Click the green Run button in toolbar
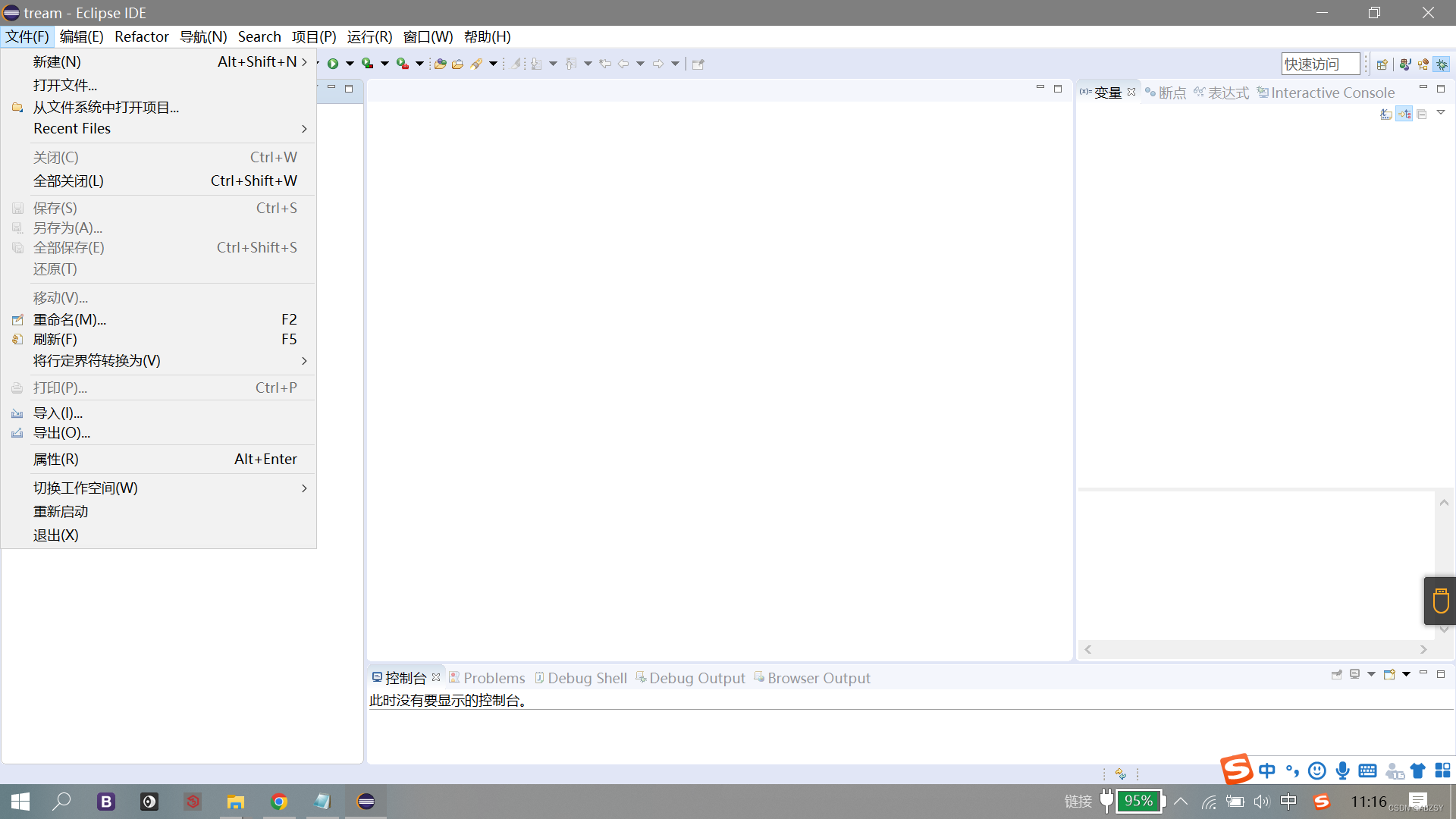 coord(333,64)
